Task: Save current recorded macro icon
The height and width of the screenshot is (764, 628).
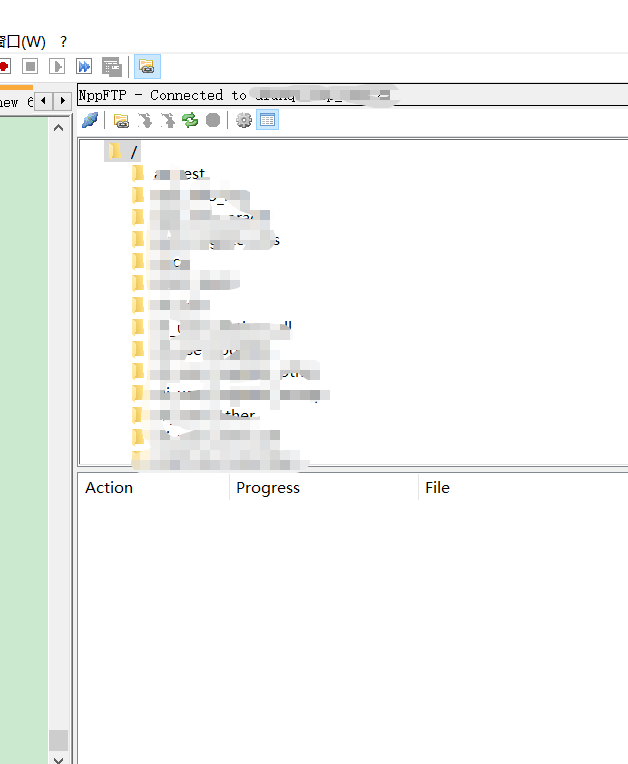Action: 112,67
